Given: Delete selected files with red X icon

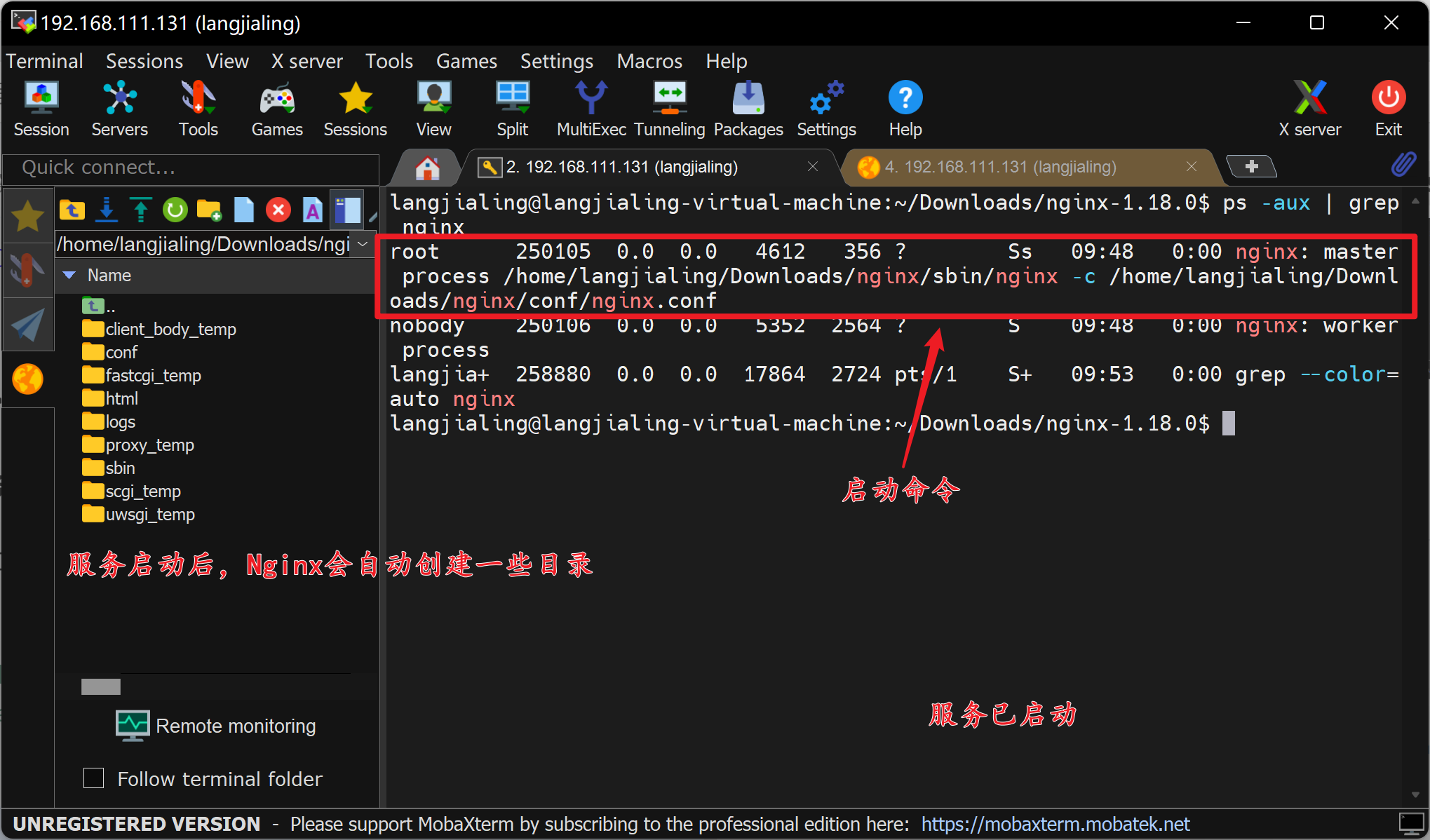Looking at the screenshot, I should point(278,210).
